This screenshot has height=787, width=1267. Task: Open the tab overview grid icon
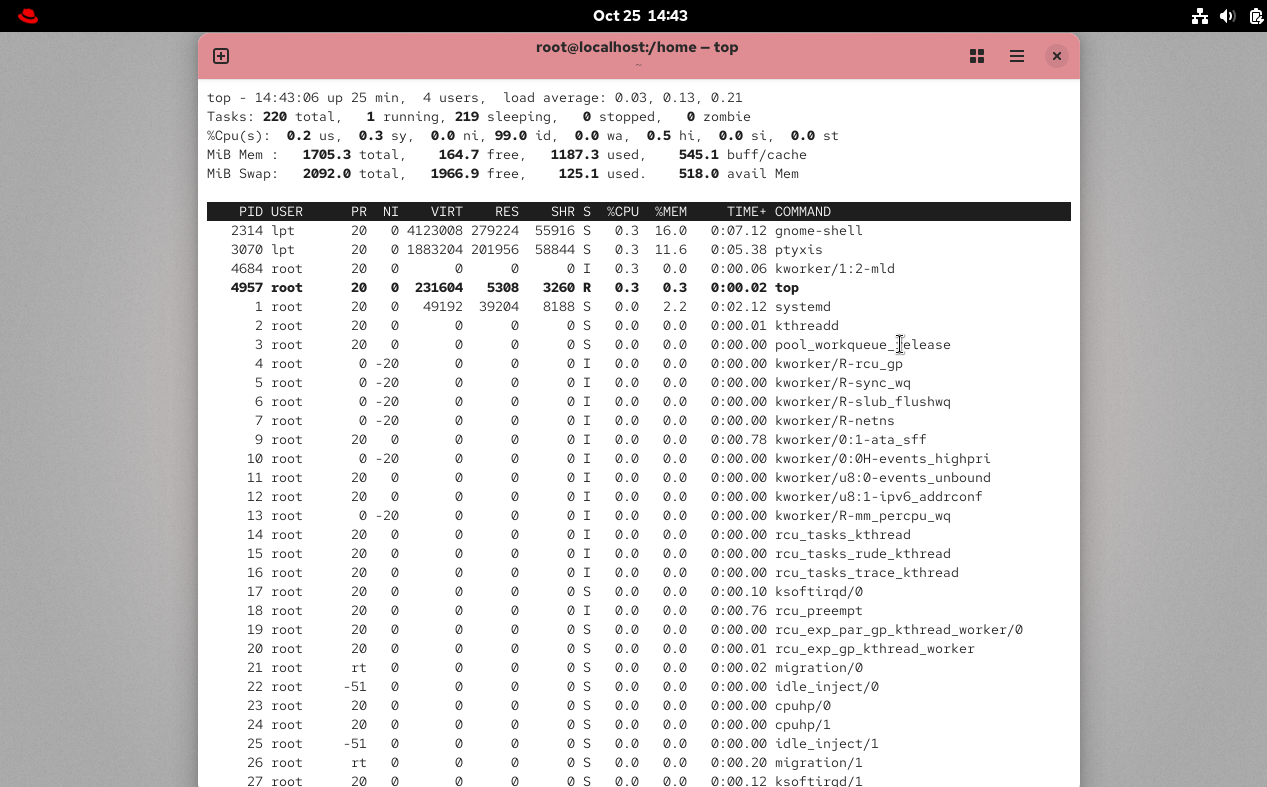click(977, 56)
